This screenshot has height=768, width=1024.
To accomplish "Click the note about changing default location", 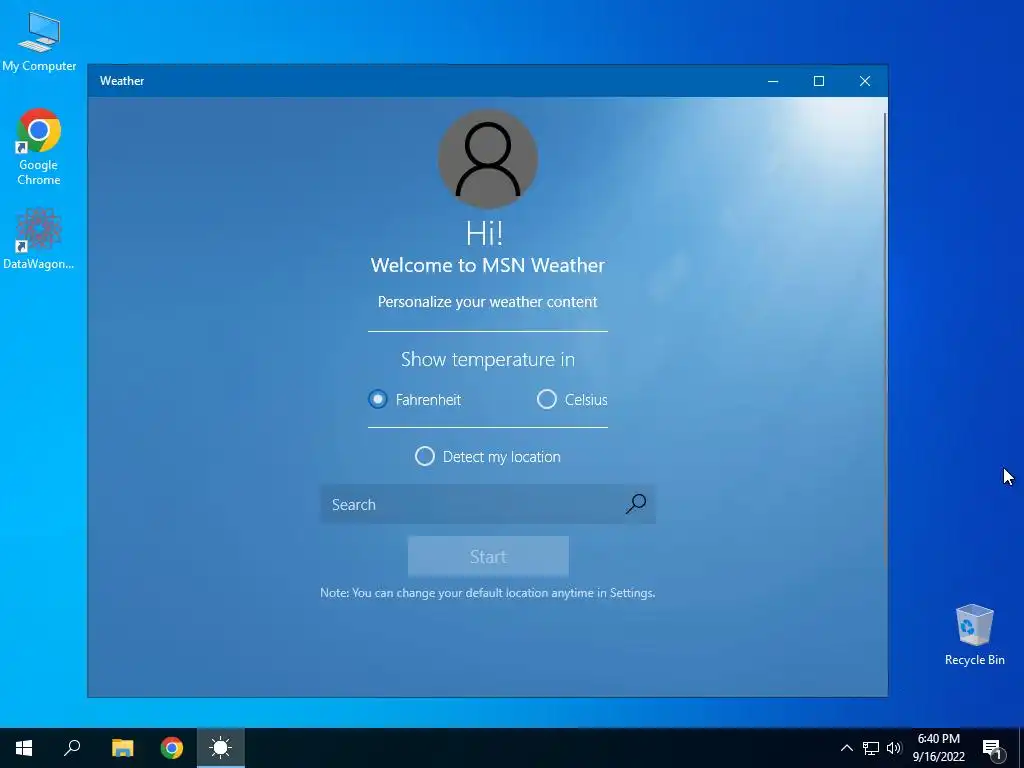I will point(487,593).
